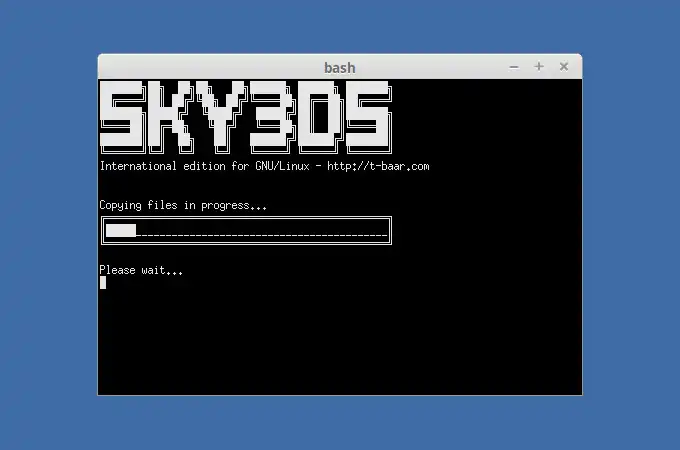The width and height of the screenshot is (680, 450).
Task: Click the K letter in SKY3DS logo
Action: pyautogui.click(x=171, y=117)
